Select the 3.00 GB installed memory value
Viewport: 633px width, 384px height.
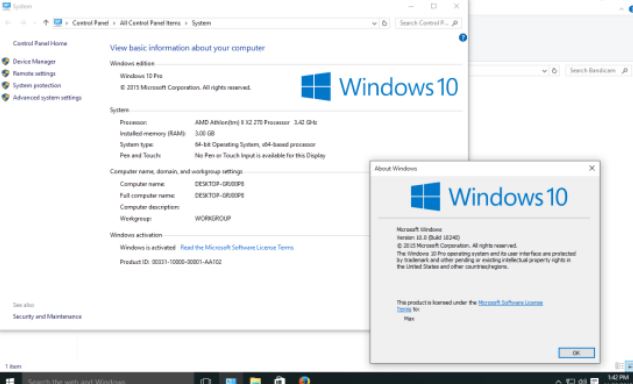tap(205, 133)
